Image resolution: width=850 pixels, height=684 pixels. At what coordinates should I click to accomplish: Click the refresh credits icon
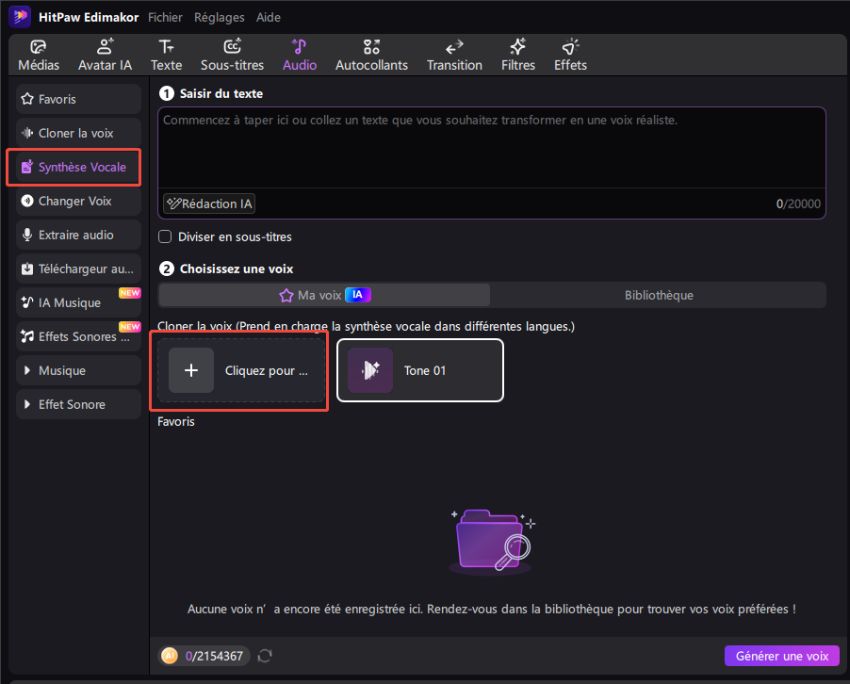point(265,656)
